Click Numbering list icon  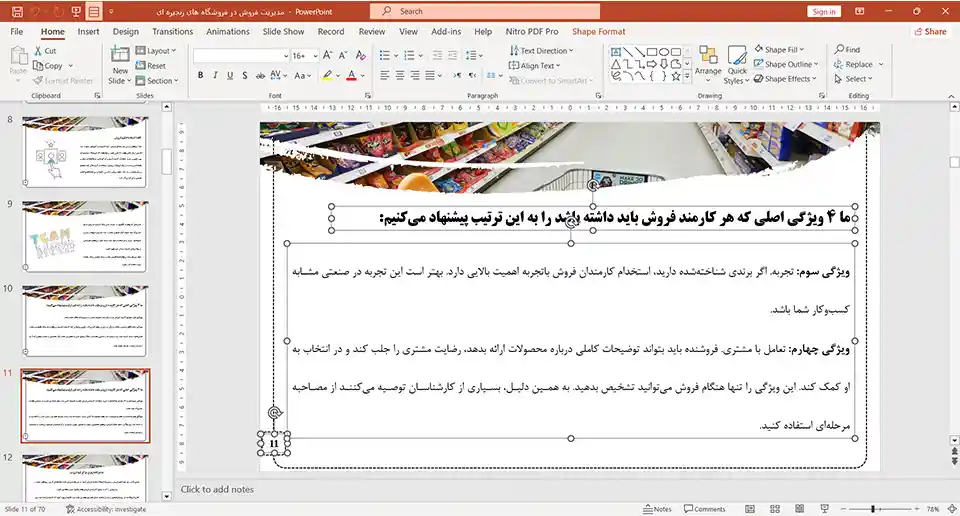click(x=410, y=55)
